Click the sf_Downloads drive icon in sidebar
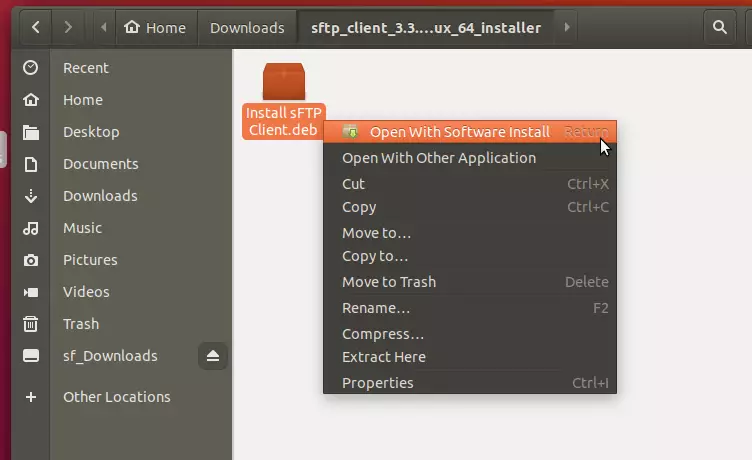Image resolution: width=752 pixels, height=460 pixels. [x=31, y=356]
